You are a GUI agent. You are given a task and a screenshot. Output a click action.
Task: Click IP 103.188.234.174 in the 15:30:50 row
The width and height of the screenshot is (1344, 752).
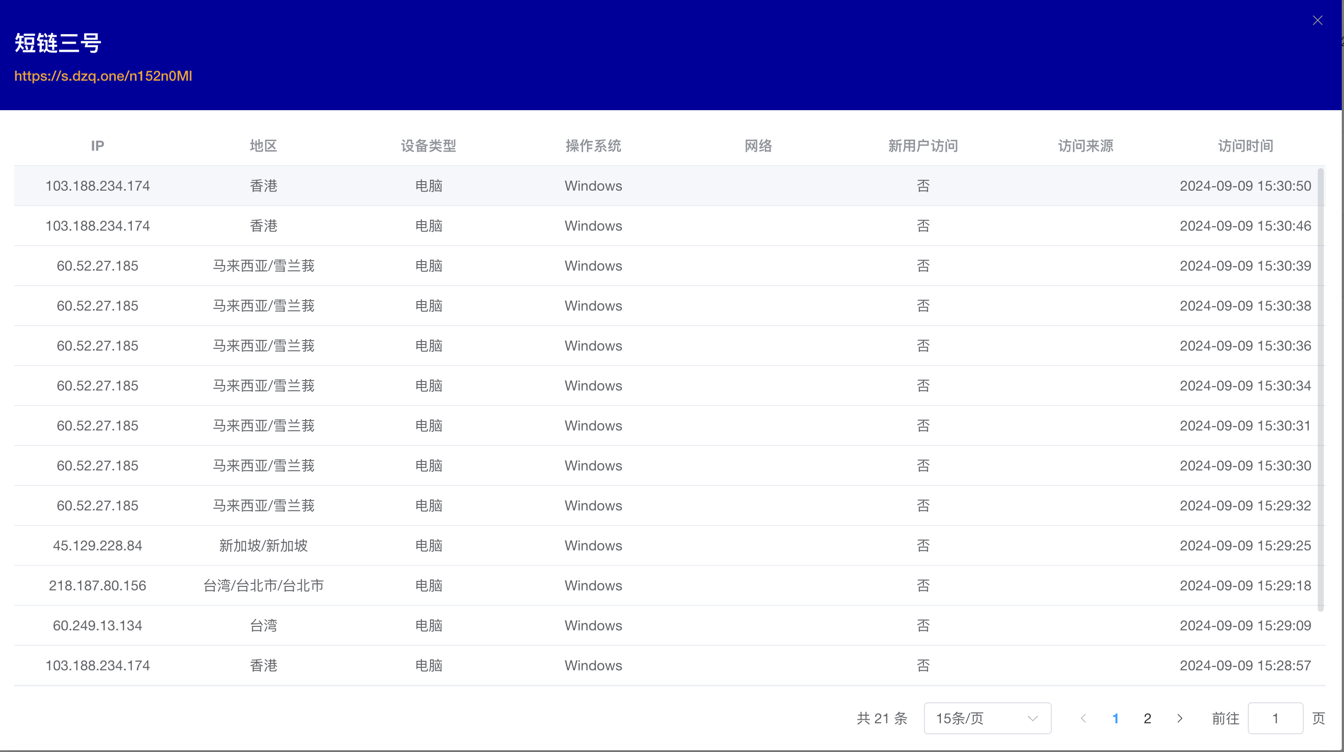(x=97, y=186)
